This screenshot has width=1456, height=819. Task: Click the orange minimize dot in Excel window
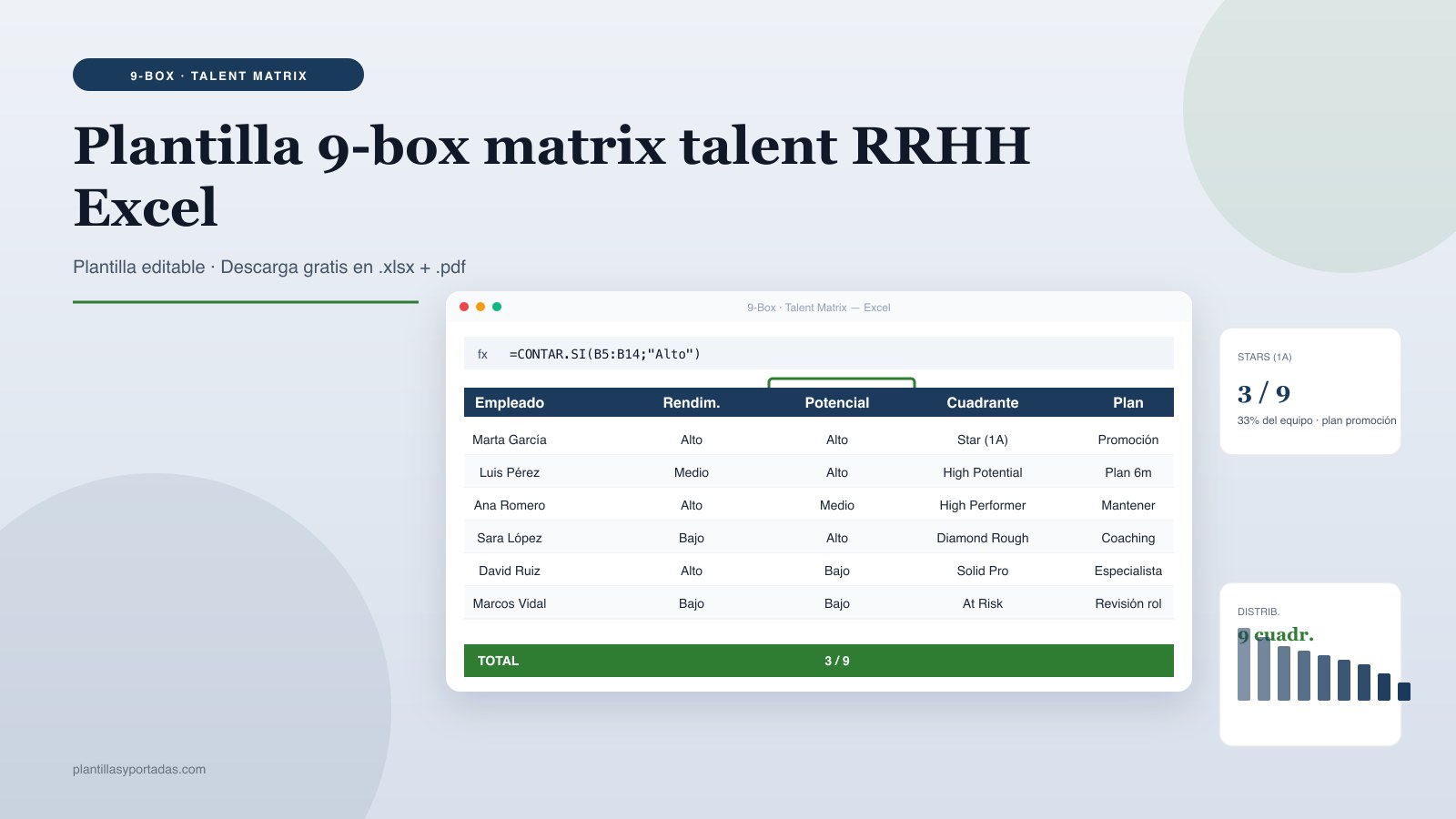point(480,307)
